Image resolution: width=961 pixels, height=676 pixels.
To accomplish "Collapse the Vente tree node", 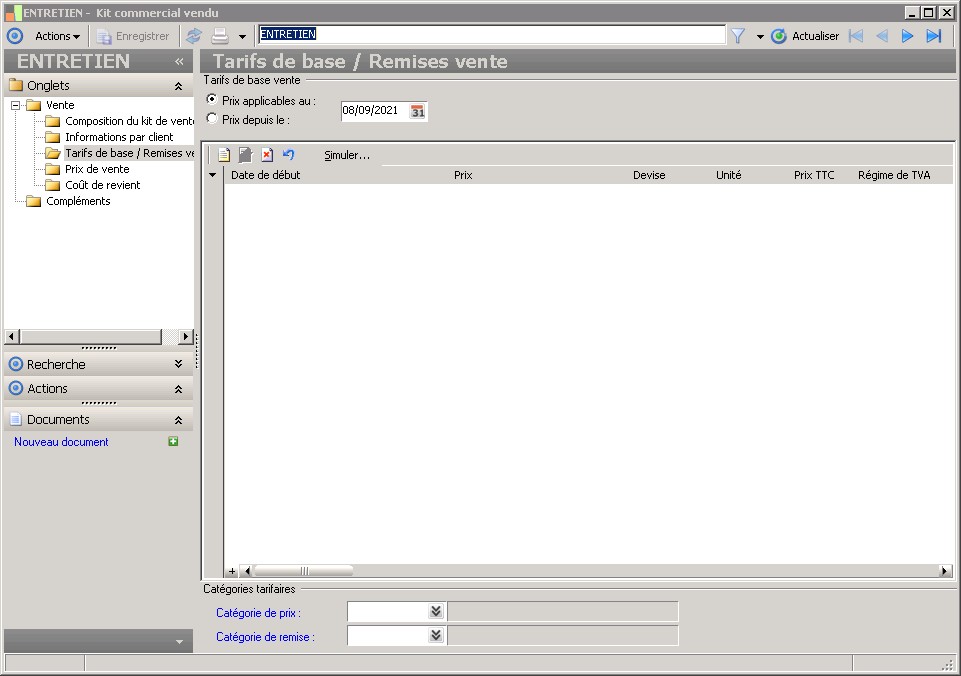I will click(15, 105).
